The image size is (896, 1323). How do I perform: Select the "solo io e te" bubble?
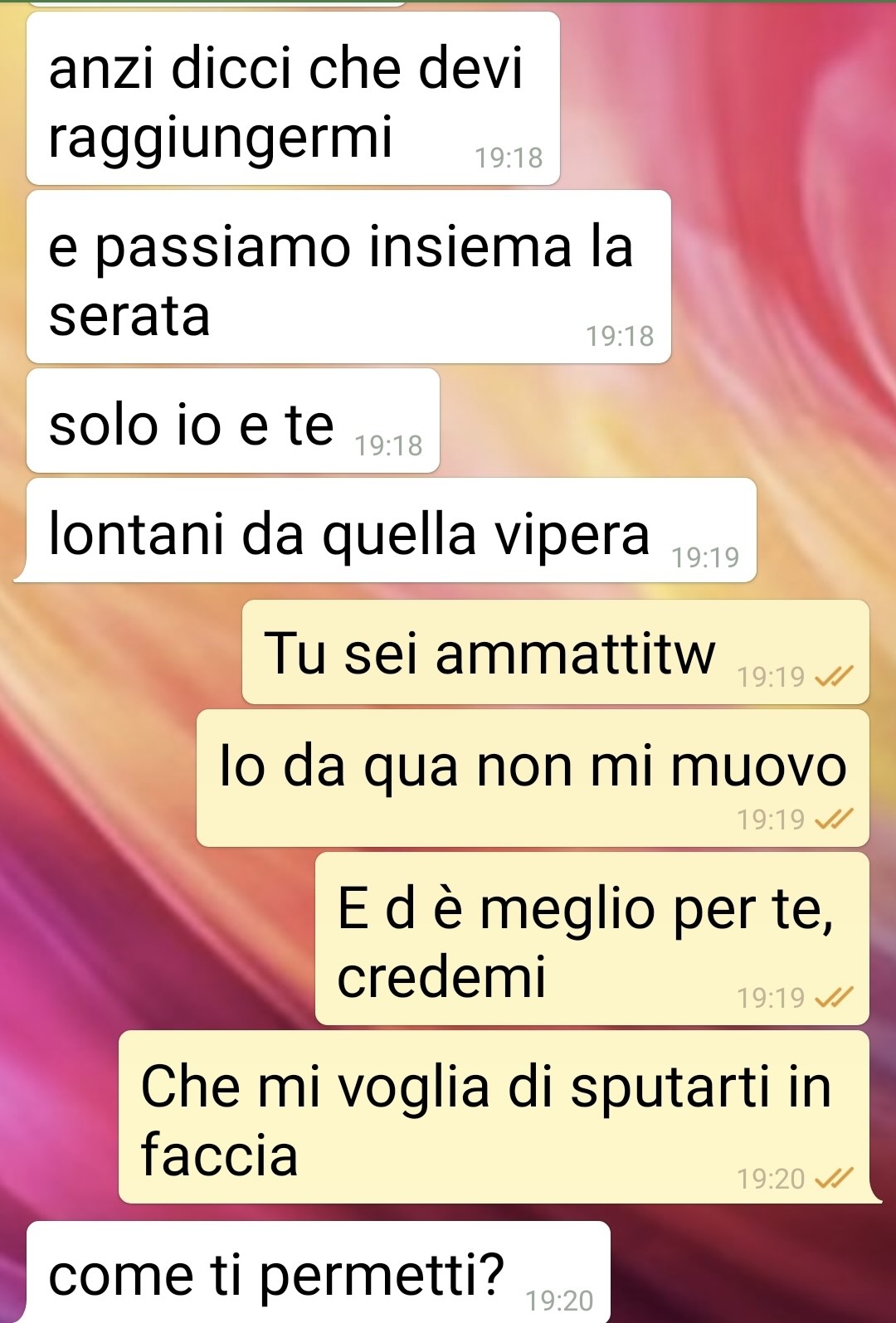[233, 421]
